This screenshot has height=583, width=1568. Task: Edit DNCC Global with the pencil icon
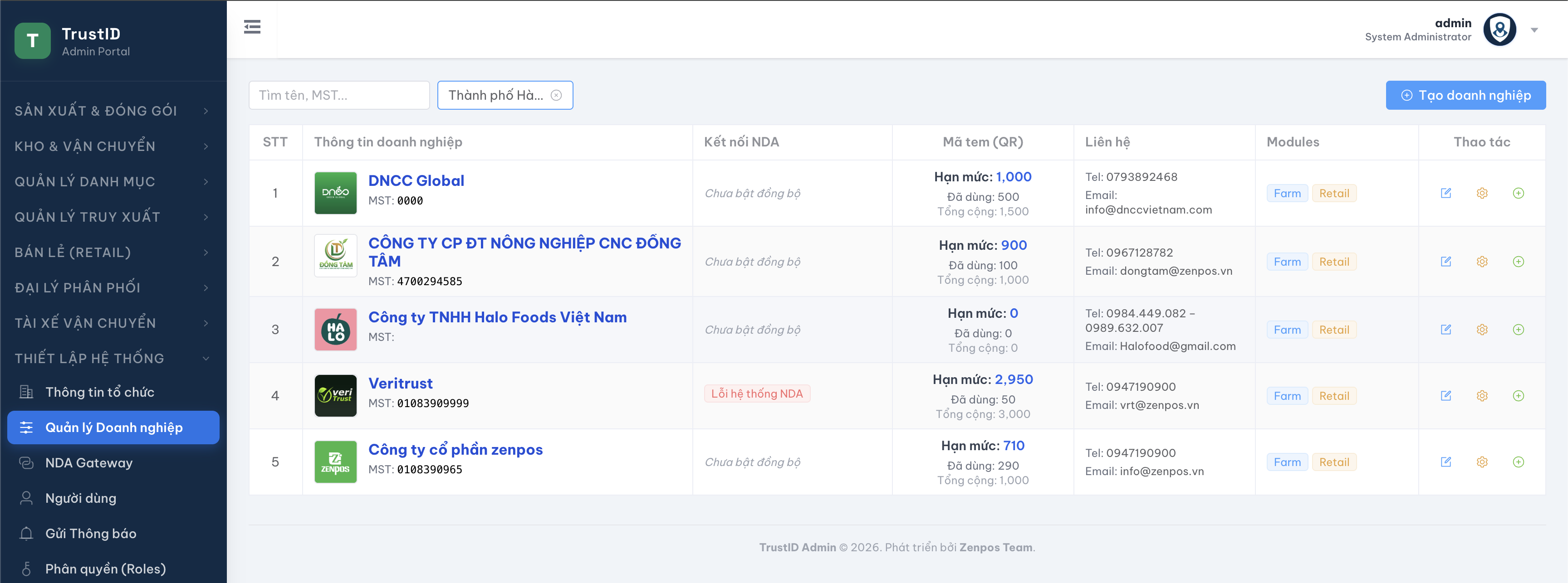pyautogui.click(x=1445, y=193)
